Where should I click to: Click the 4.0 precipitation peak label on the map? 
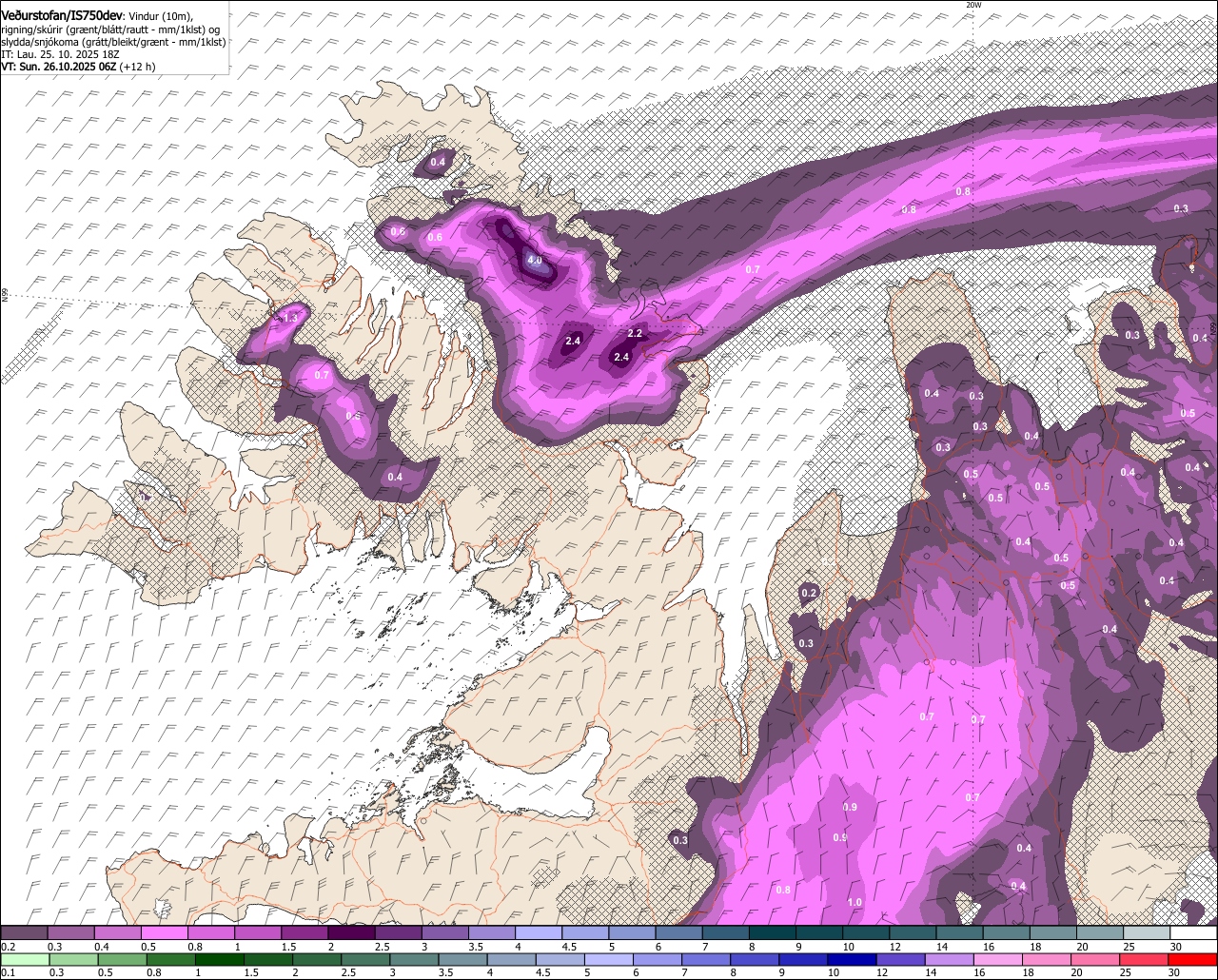click(x=535, y=260)
